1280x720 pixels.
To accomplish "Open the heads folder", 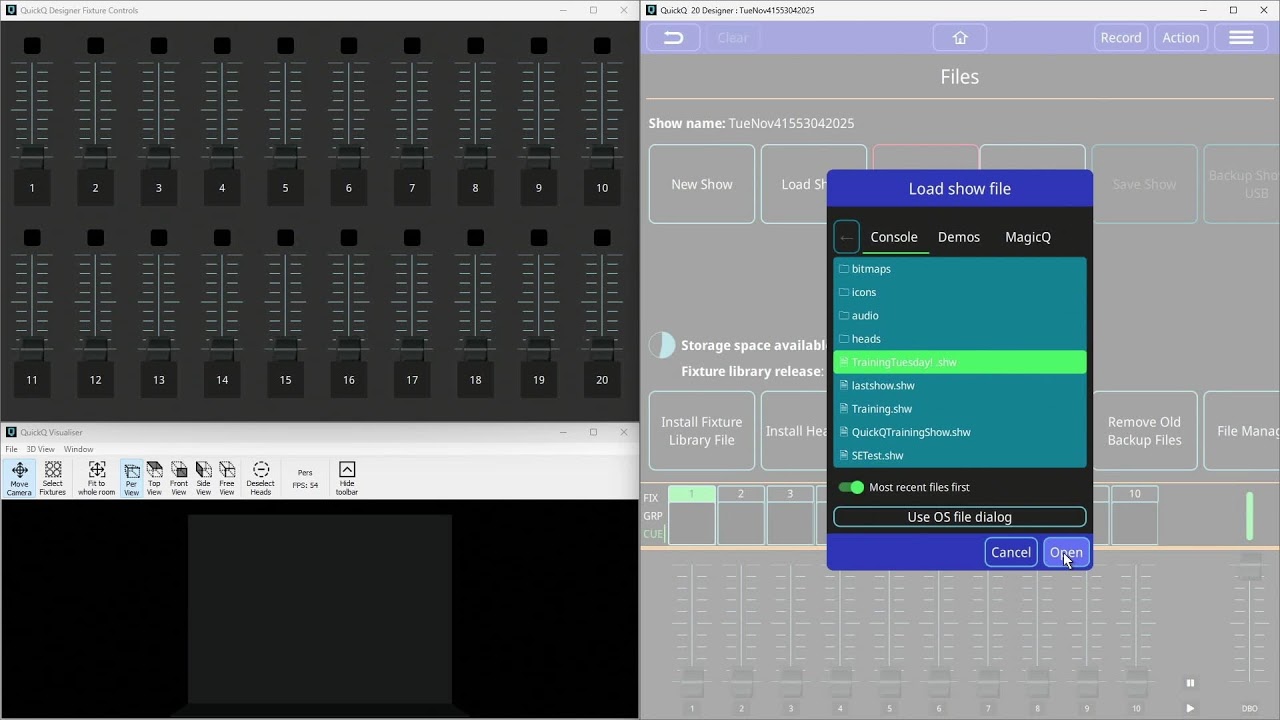I will [x=960, y=339].
